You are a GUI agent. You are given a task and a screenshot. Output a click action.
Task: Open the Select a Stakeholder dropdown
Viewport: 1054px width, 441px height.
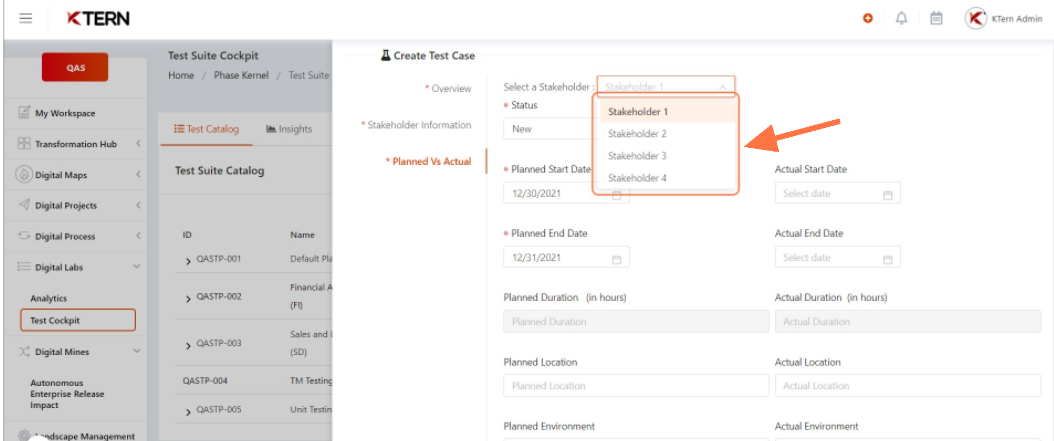tap(665, 87)
